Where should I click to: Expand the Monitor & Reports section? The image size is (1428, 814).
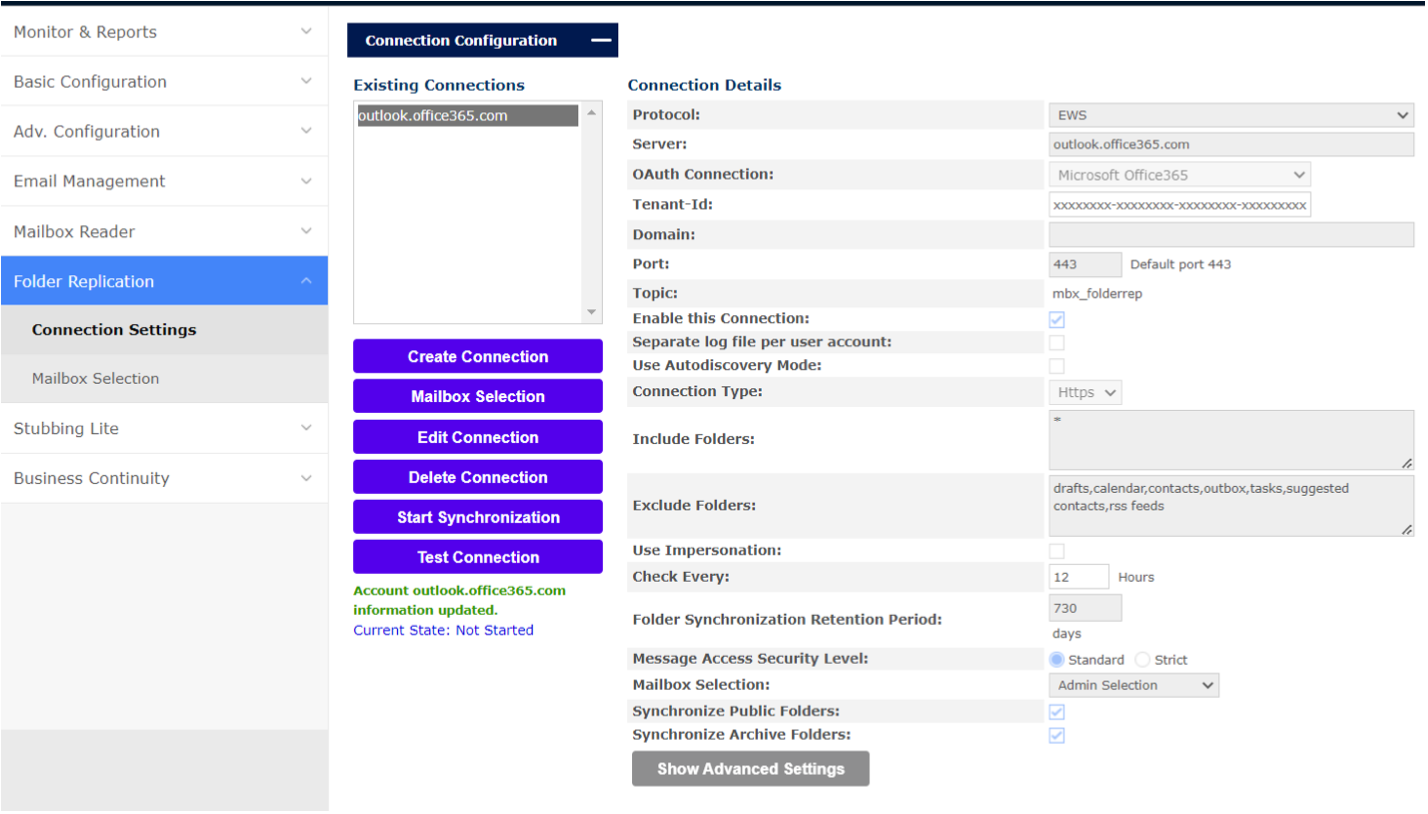(x=163, y=32)
